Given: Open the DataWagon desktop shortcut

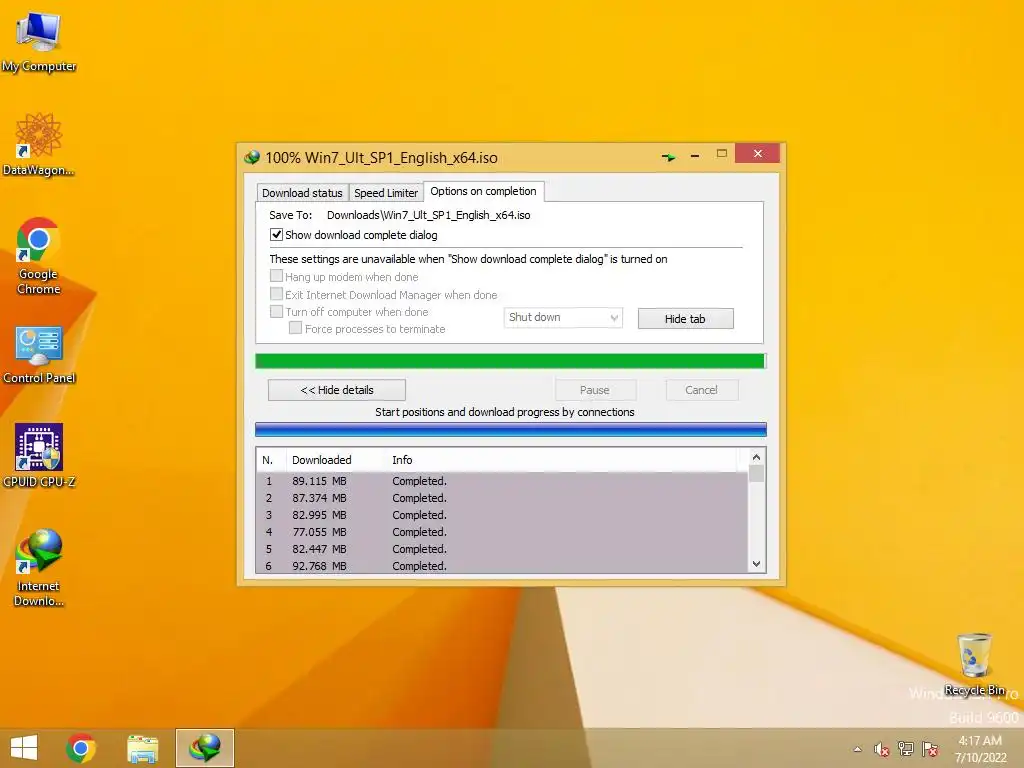Looking at the screenshot, I should point(39,144).
